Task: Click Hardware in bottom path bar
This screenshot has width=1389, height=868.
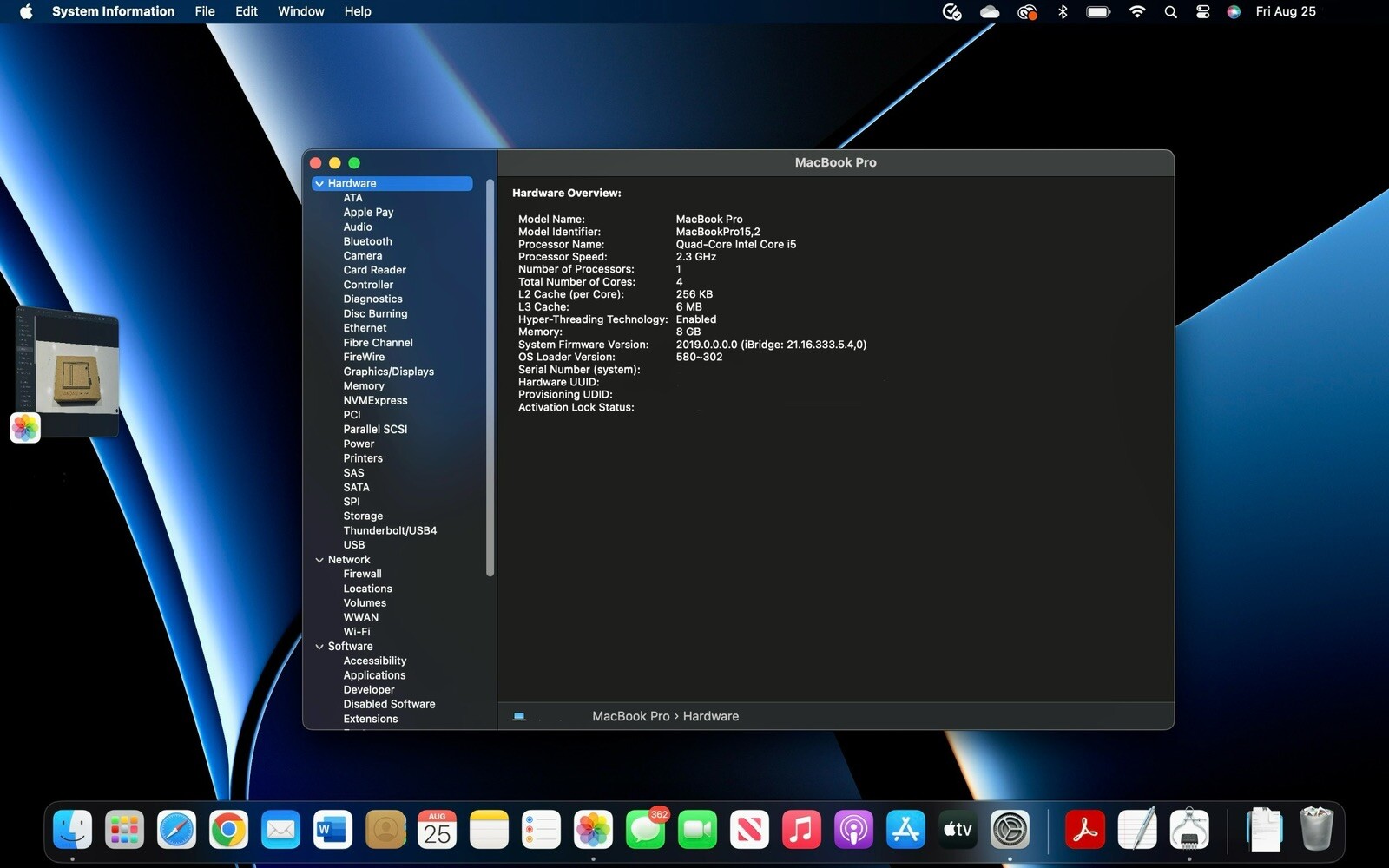Action: tap(711, 716)
